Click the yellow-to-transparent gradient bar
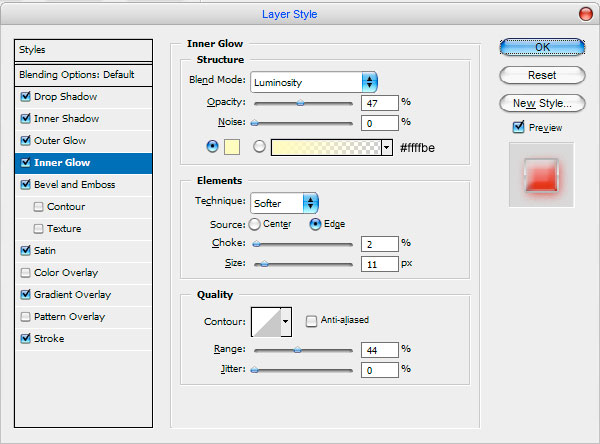Viewport: 600px width, 444px height. click(x=326, y=147)
